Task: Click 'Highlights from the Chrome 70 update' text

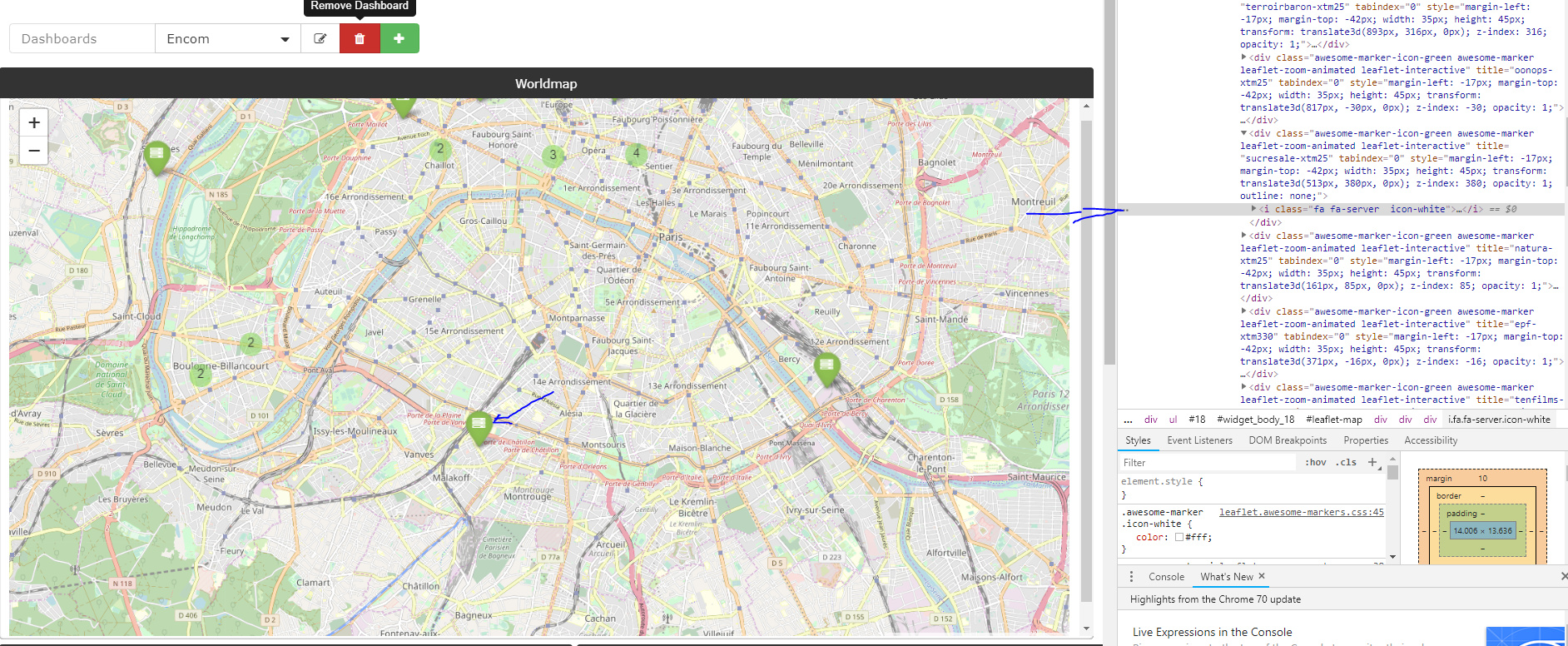Action: point(1215,599)
